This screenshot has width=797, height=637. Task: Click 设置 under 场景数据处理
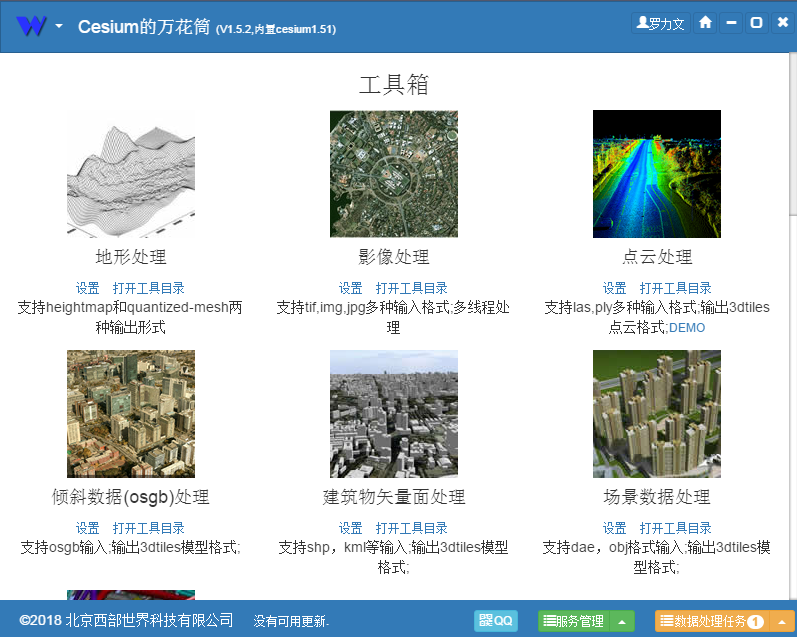[615, 528]
